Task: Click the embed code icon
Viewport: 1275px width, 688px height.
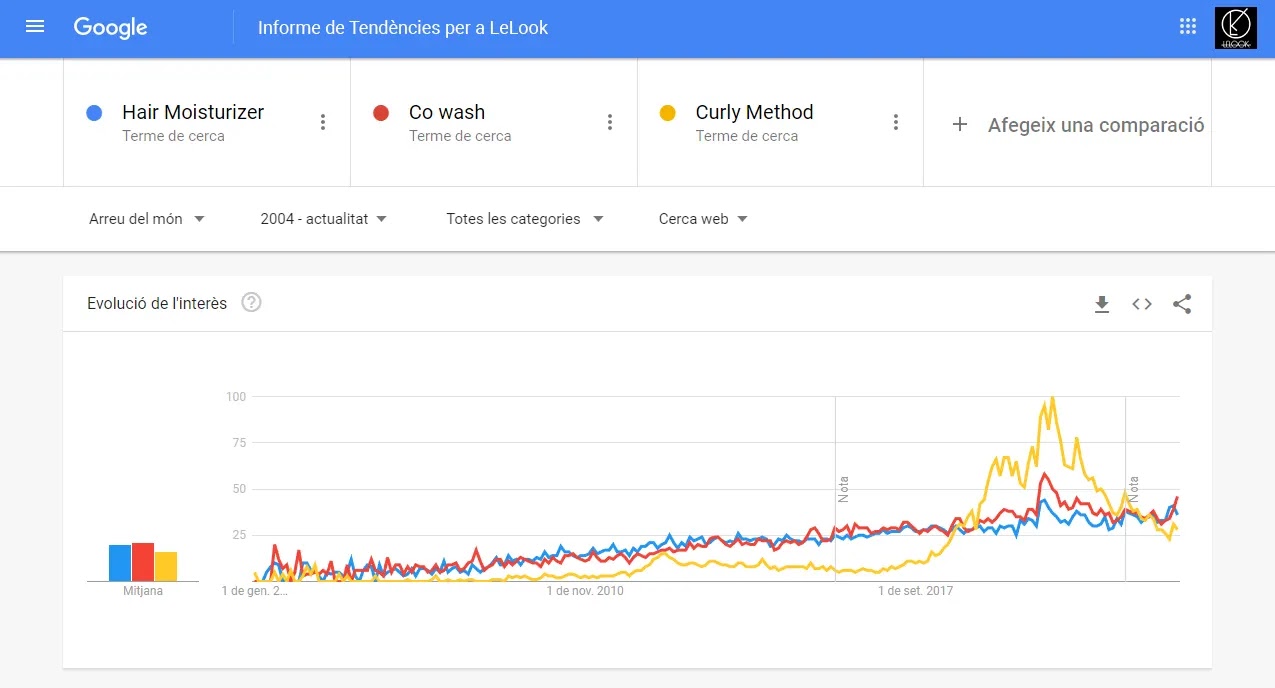Action: (1142, 304)
